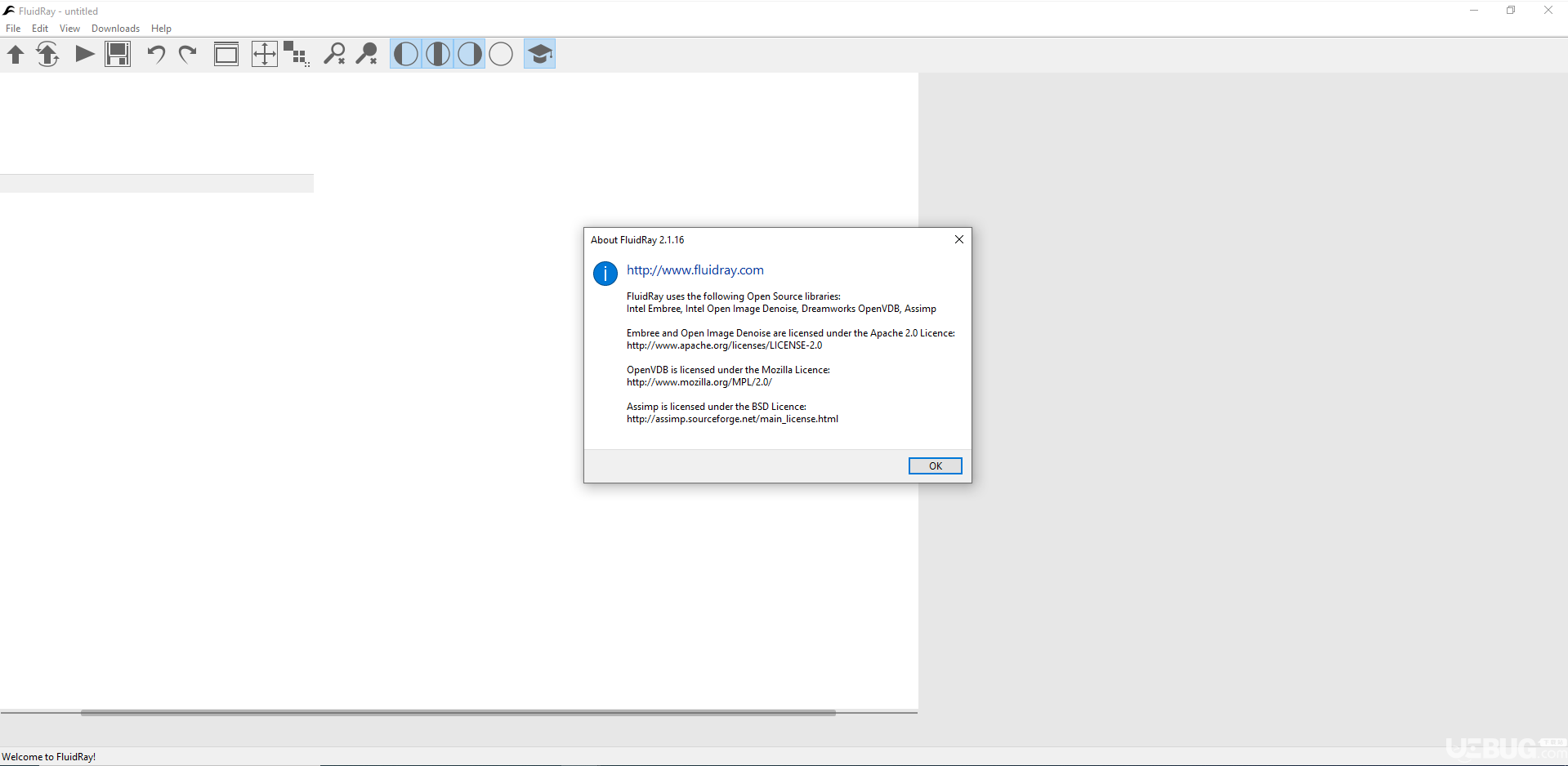Image resolution: width=1568 pixels, height=766 pixels.
Task: Toggle the empty circle button
Action: (x=501, y=55)
